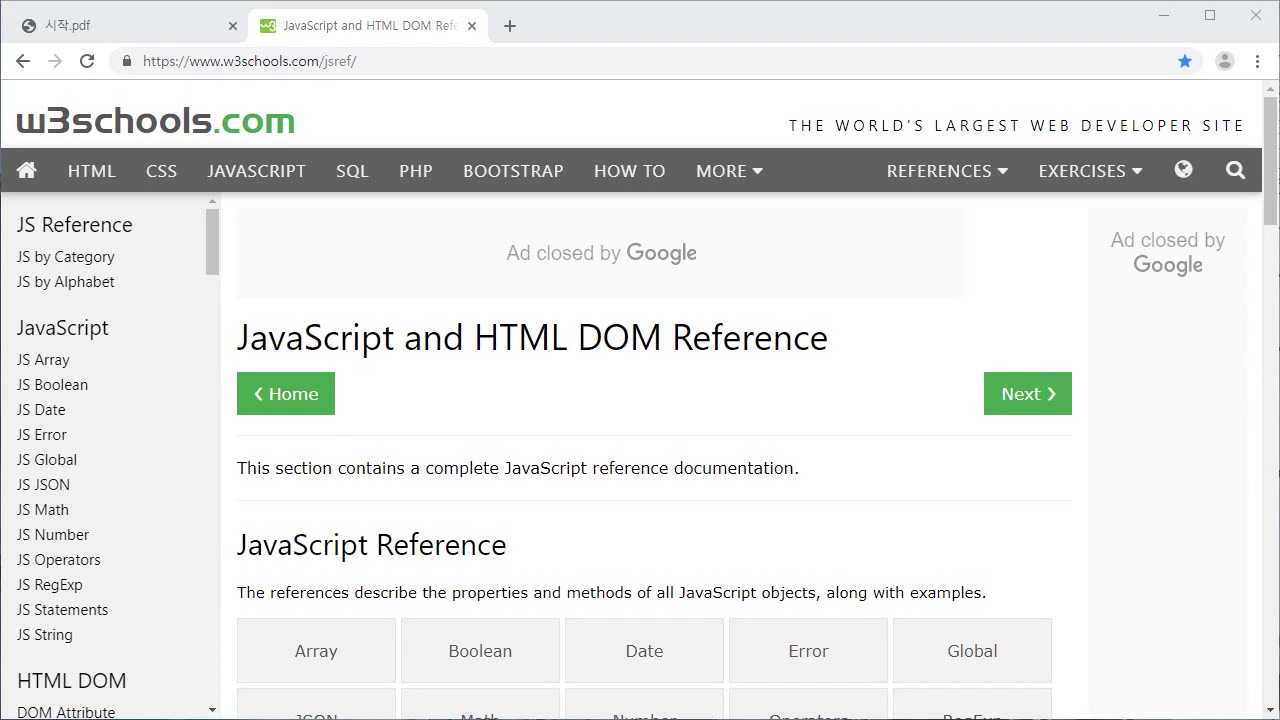Expand the EXERCISES dropdown
The height and width of the screenshot is (720, 1280).
tap(1089, 171)
